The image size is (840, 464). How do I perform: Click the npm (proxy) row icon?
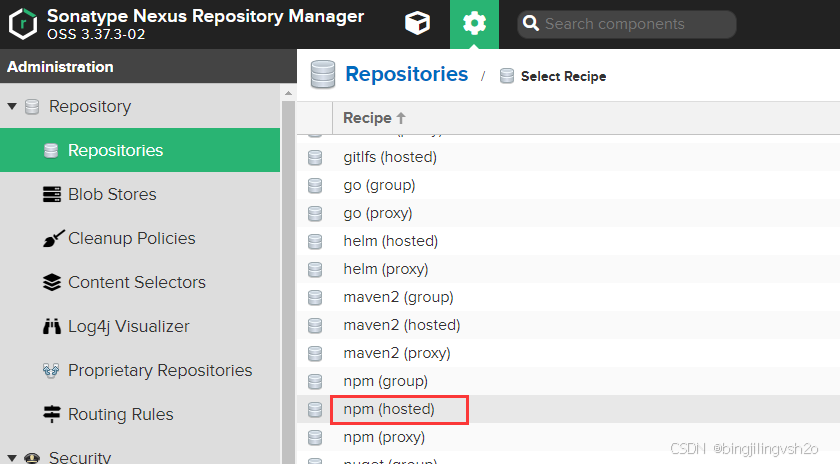tap(315, 437)
